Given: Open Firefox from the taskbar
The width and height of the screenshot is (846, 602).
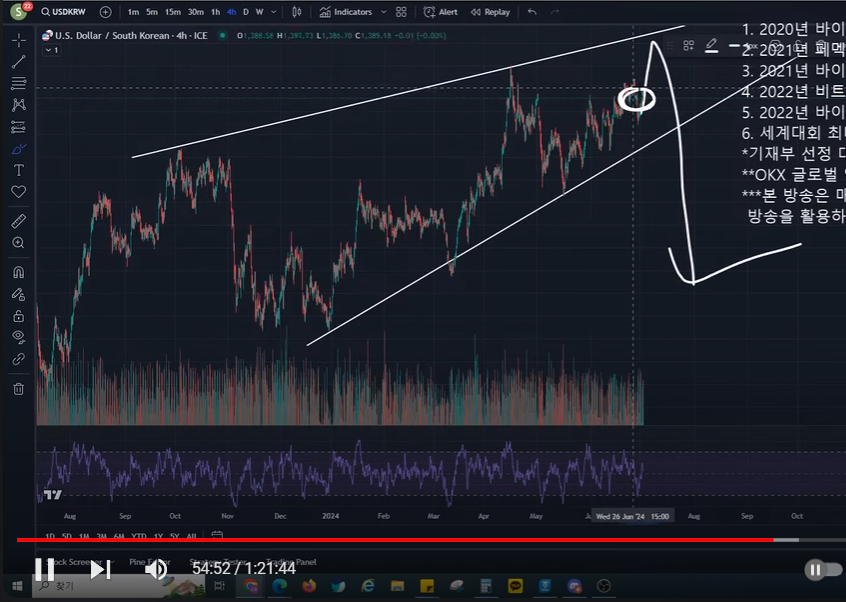Looking at the screenshot, I should point(309,586).
